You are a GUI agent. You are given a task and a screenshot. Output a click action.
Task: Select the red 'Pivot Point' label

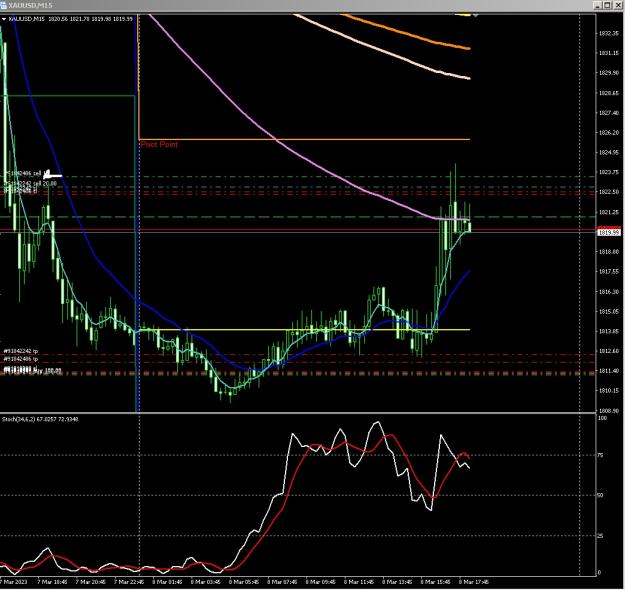pyautogui.click(x=159, y=144)
